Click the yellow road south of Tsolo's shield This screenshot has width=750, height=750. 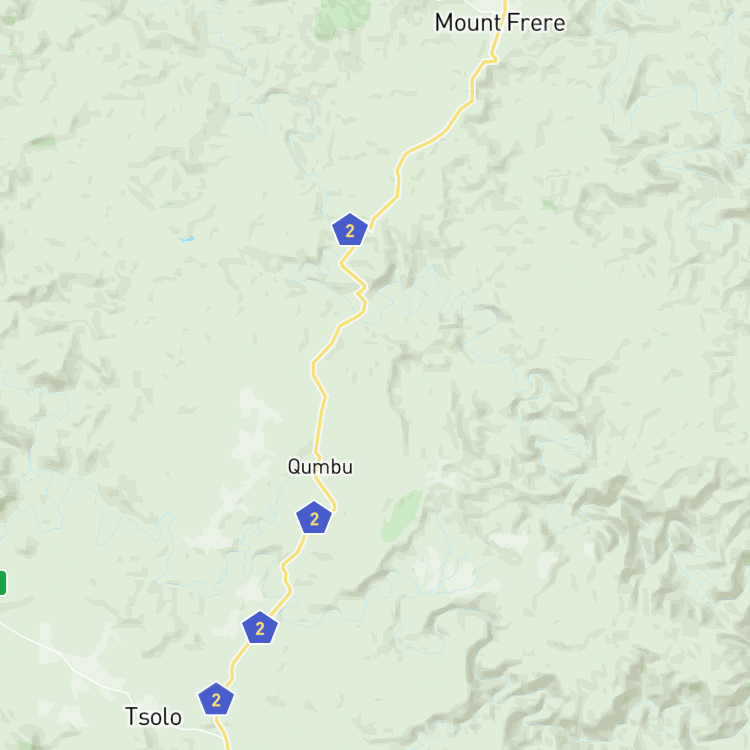[x=224, y=732]
